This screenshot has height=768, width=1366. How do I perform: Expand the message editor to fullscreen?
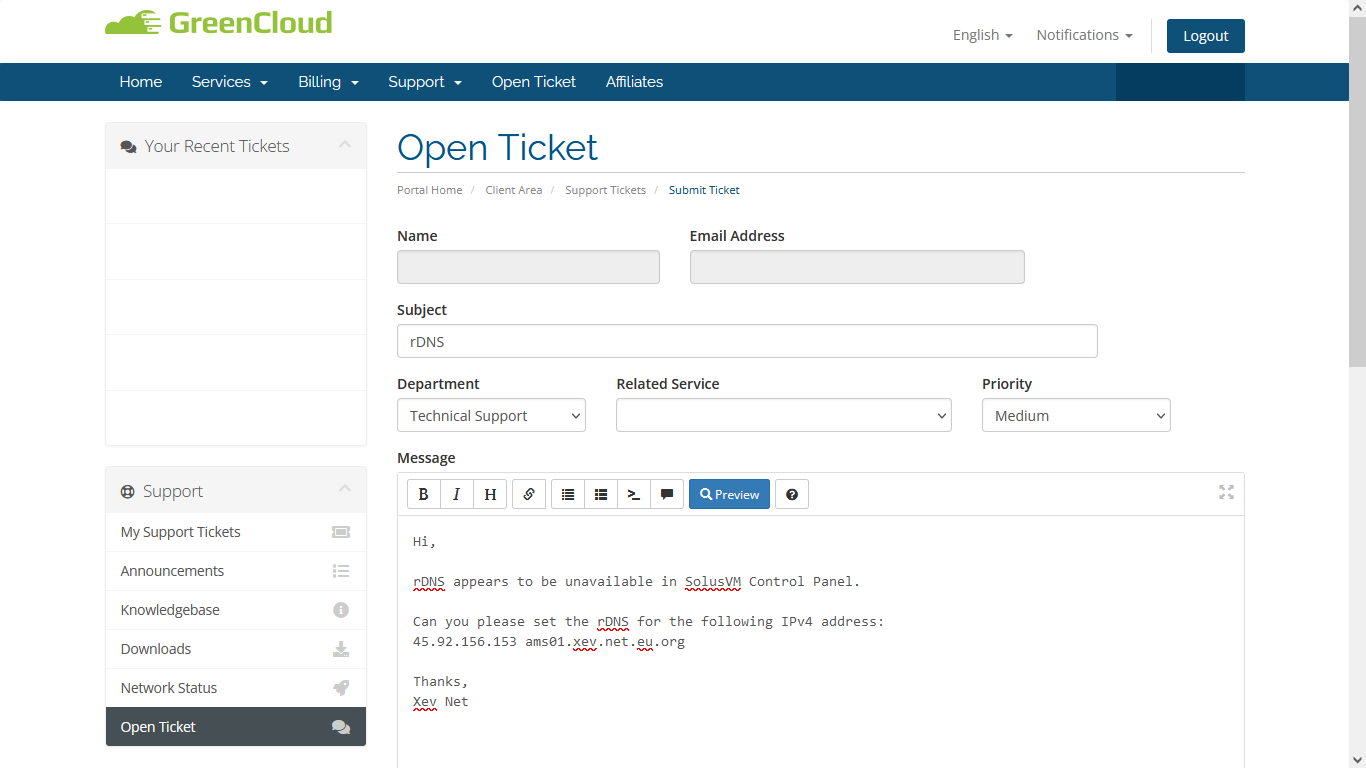point(1226,492)
